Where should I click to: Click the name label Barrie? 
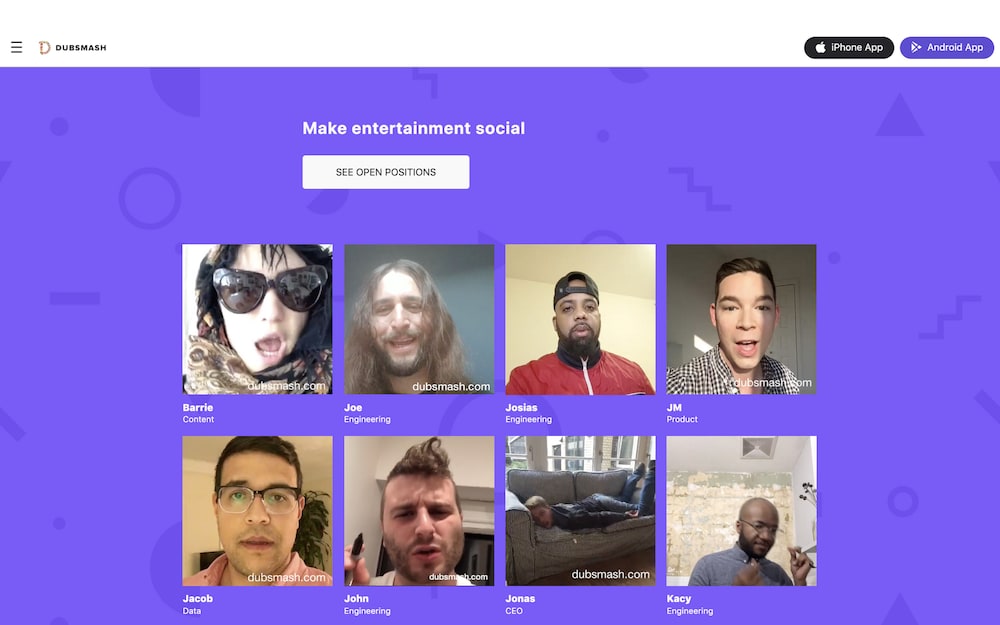(x=198, y=408)
